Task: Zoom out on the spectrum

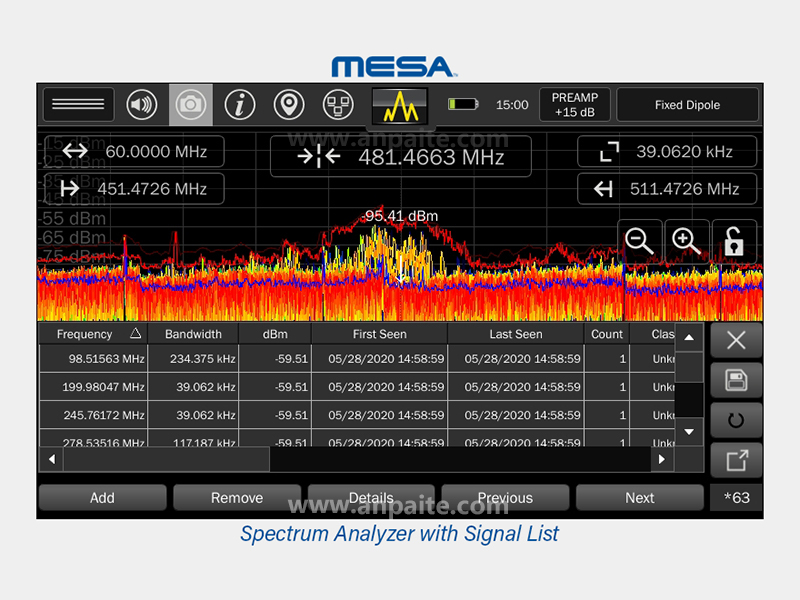Action: (x=640, y=241)
